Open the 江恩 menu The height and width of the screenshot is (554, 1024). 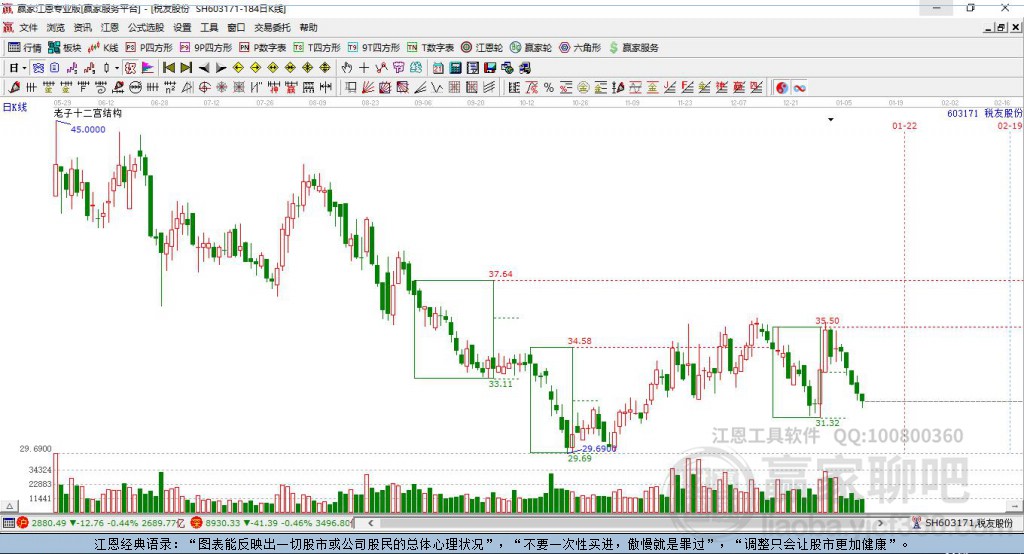110,27
